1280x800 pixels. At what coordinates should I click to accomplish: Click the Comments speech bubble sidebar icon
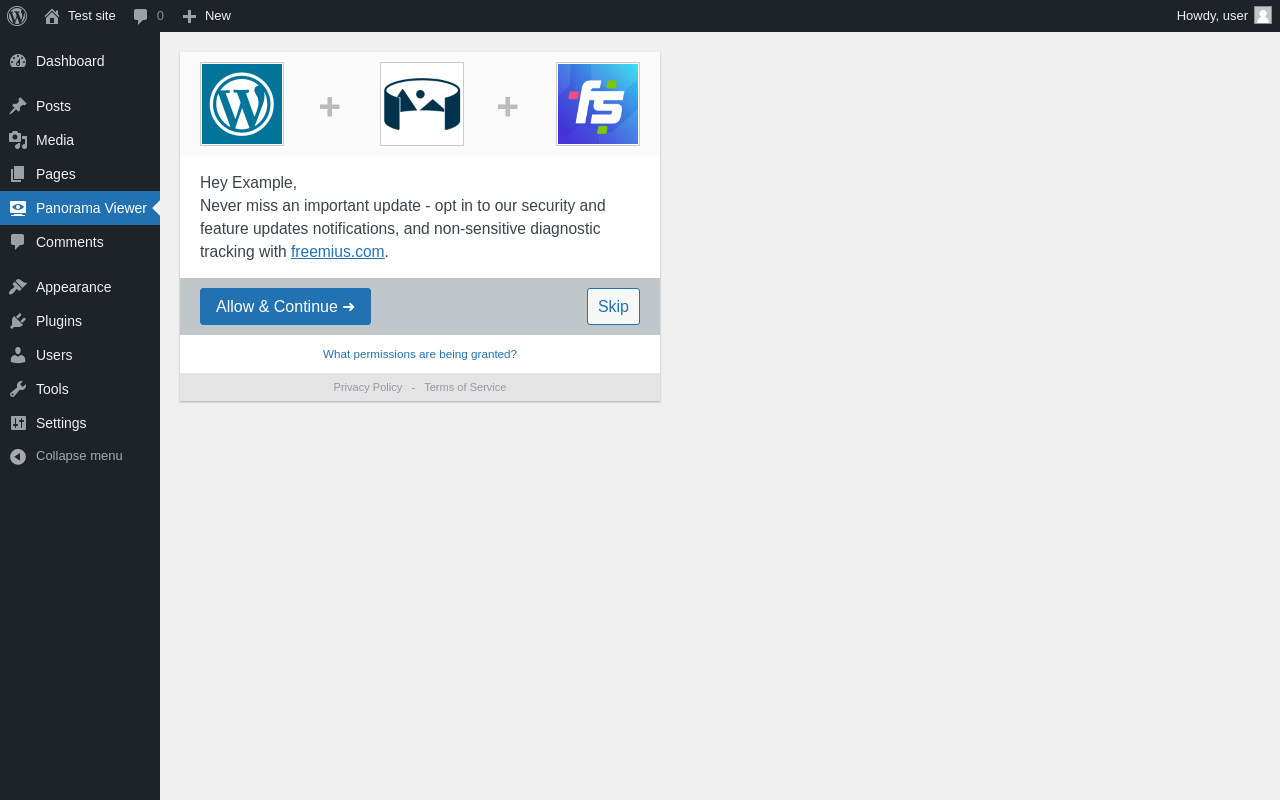pos(18,242)
